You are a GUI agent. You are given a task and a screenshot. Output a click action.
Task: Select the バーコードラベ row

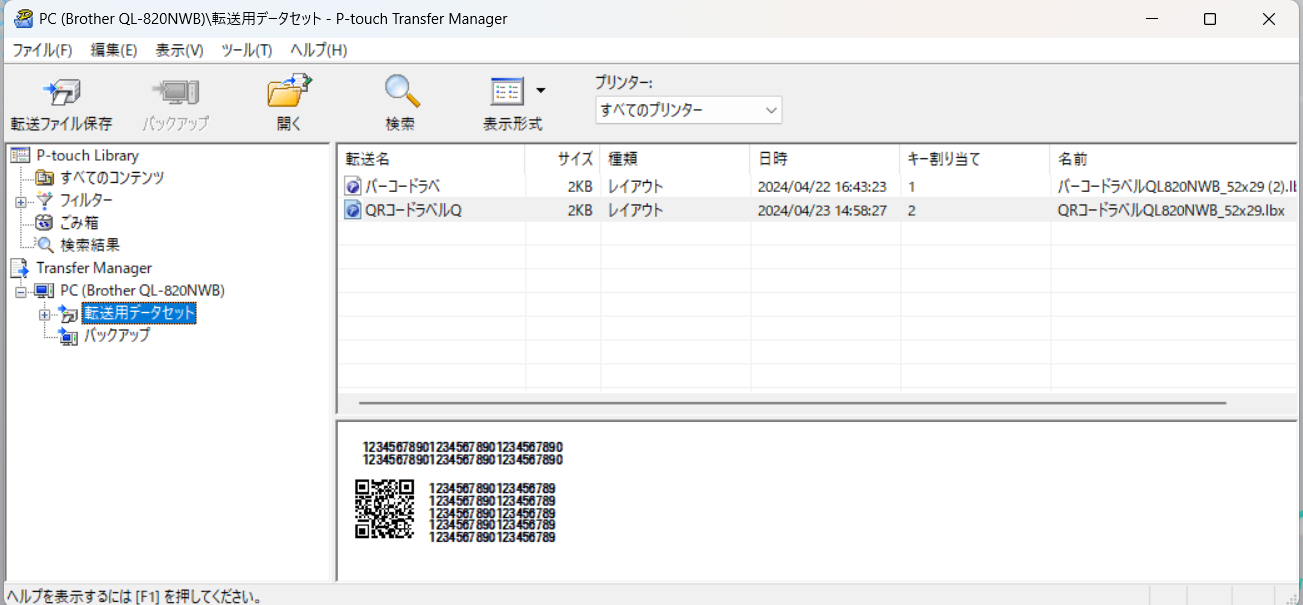click(817, 186)
